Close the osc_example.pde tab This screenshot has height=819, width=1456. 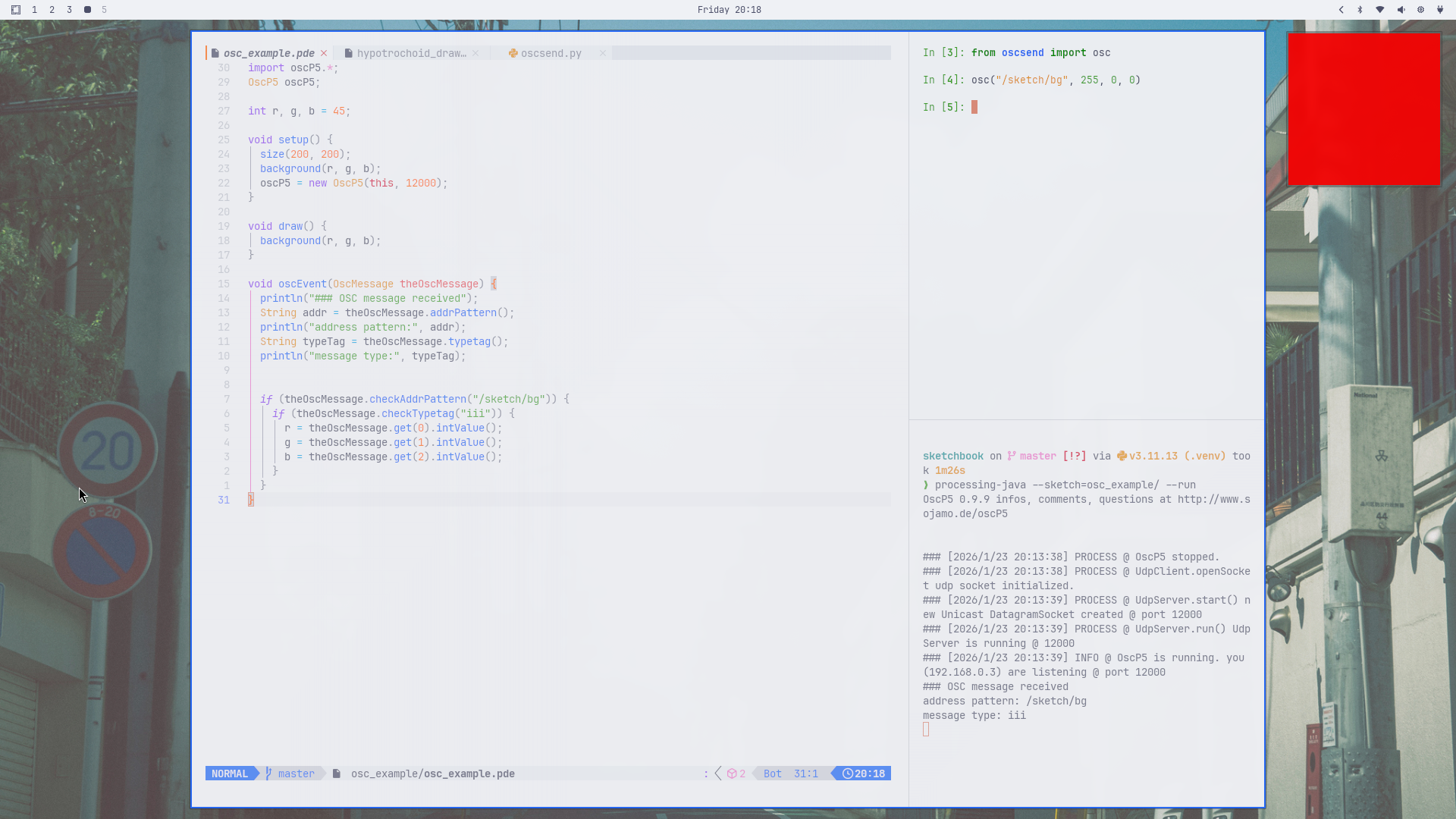(324, 53)
